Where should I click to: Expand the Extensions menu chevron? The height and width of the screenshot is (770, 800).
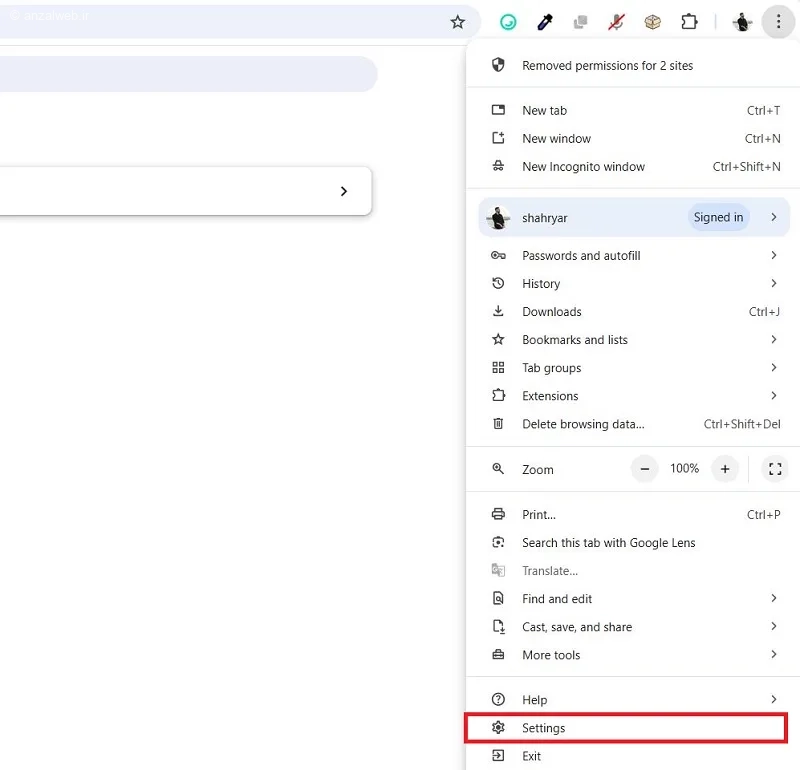(x=774, y=395)
